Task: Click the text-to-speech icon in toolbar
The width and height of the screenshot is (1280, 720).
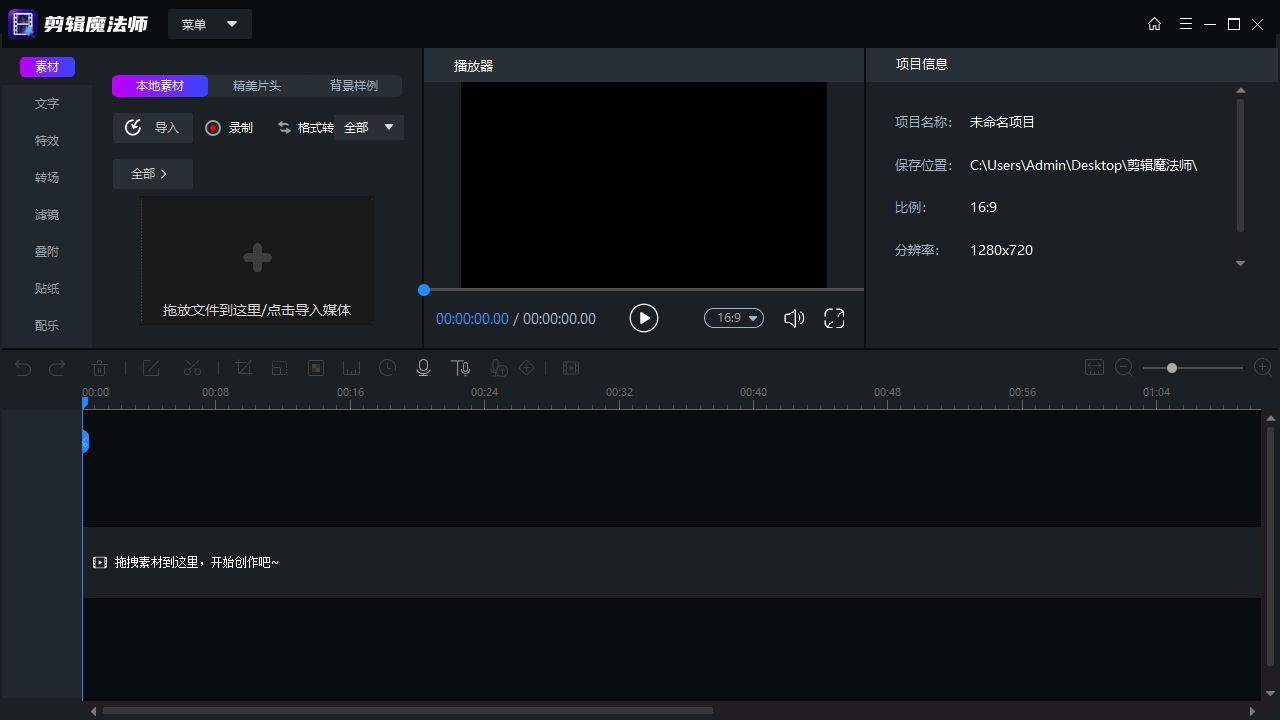Action: coord(460,367)
